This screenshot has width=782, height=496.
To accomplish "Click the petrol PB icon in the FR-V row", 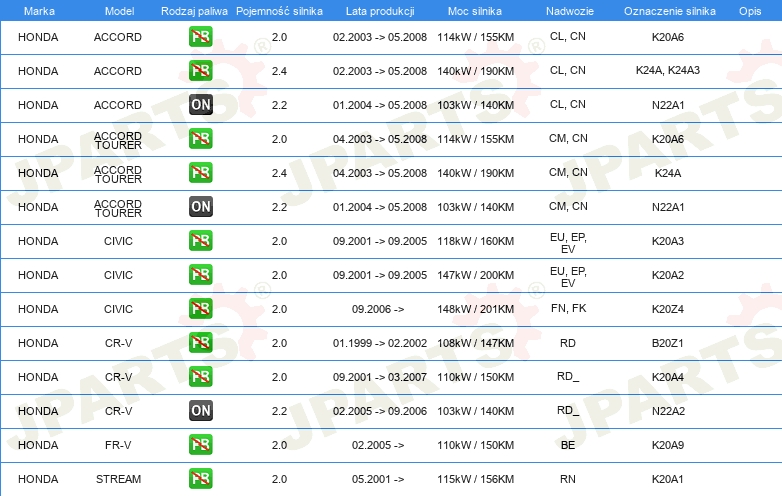I will point(200,445).
